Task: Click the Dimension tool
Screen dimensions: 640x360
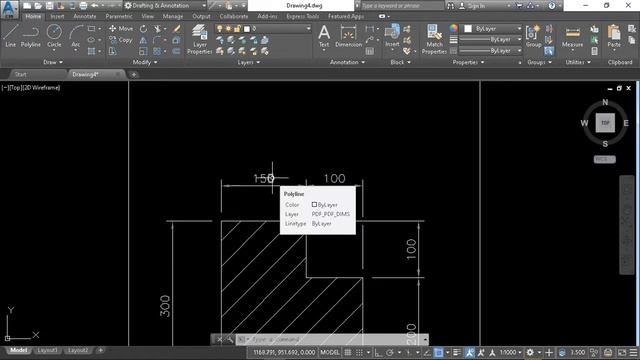Action: click(x=349, y=36)
